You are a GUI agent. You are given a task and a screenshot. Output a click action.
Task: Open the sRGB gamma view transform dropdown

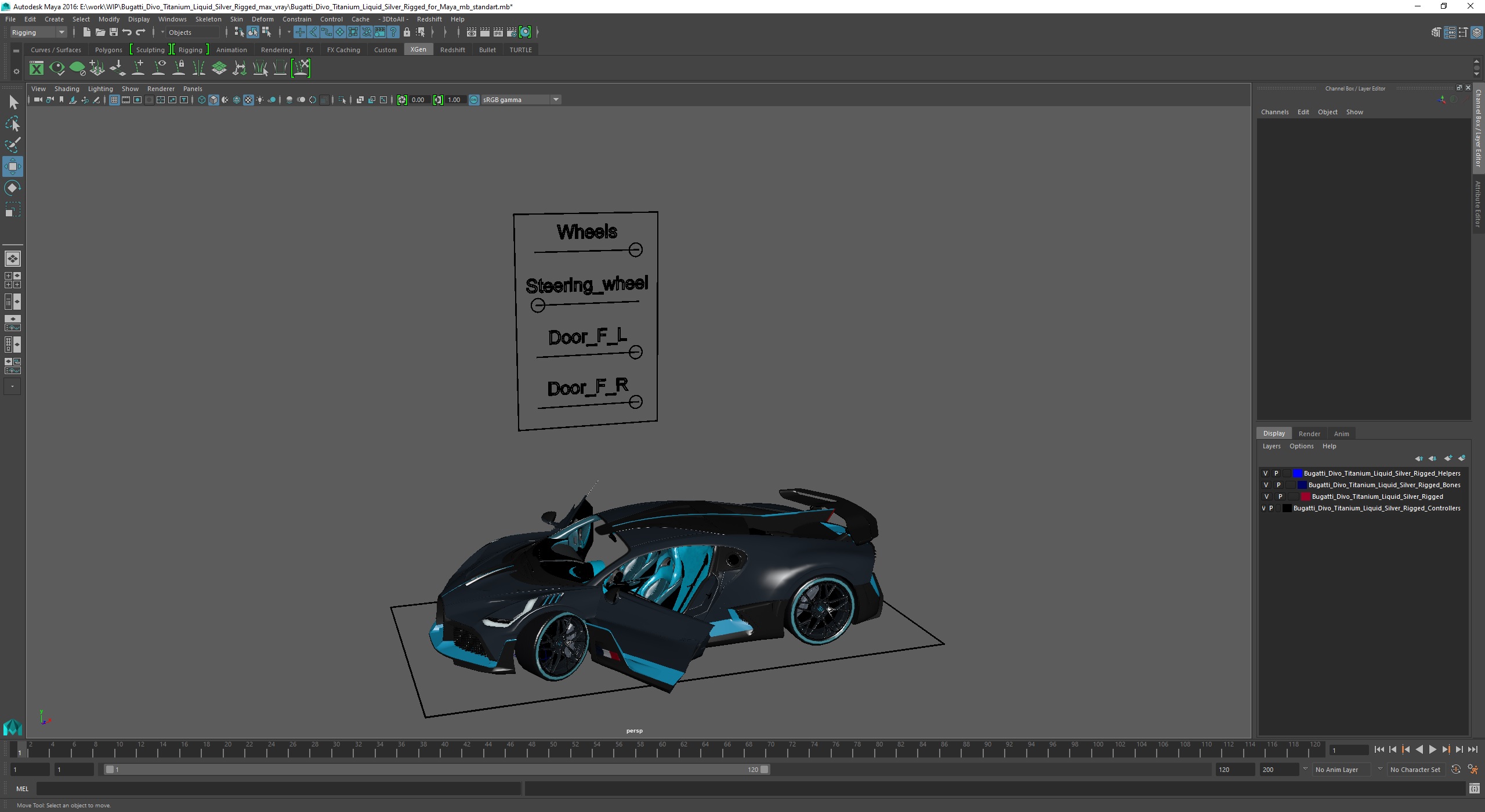coord(521,100)
